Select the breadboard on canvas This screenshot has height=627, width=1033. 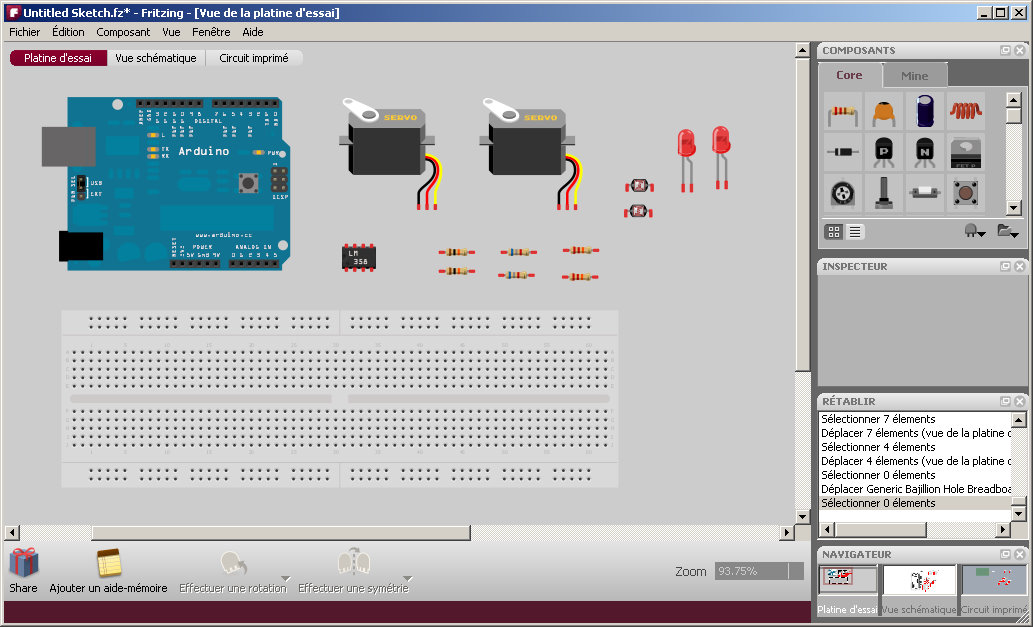point(340,398)
